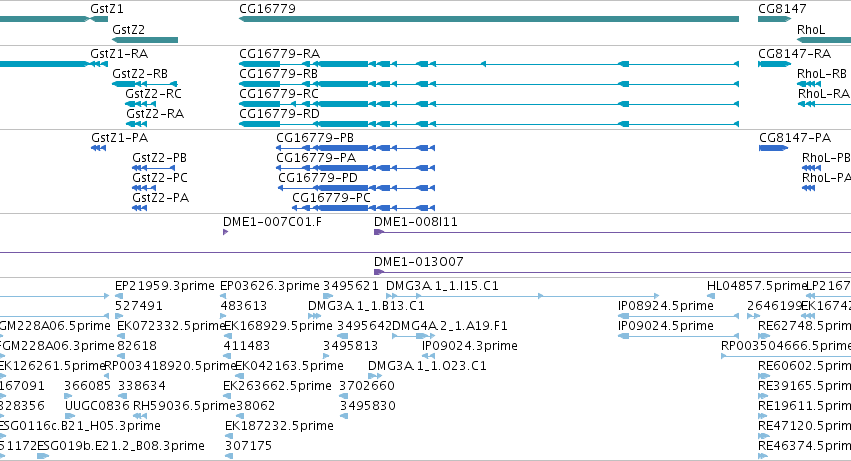The width and height of the screenshot is (851, 461).
Task: Click the EK168929.5prime EST label
Action: point(278,326)
